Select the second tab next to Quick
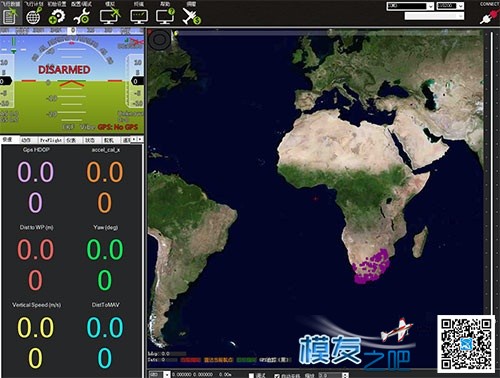The height and width of the screenshot is (378, 500). tap(26, 140)
